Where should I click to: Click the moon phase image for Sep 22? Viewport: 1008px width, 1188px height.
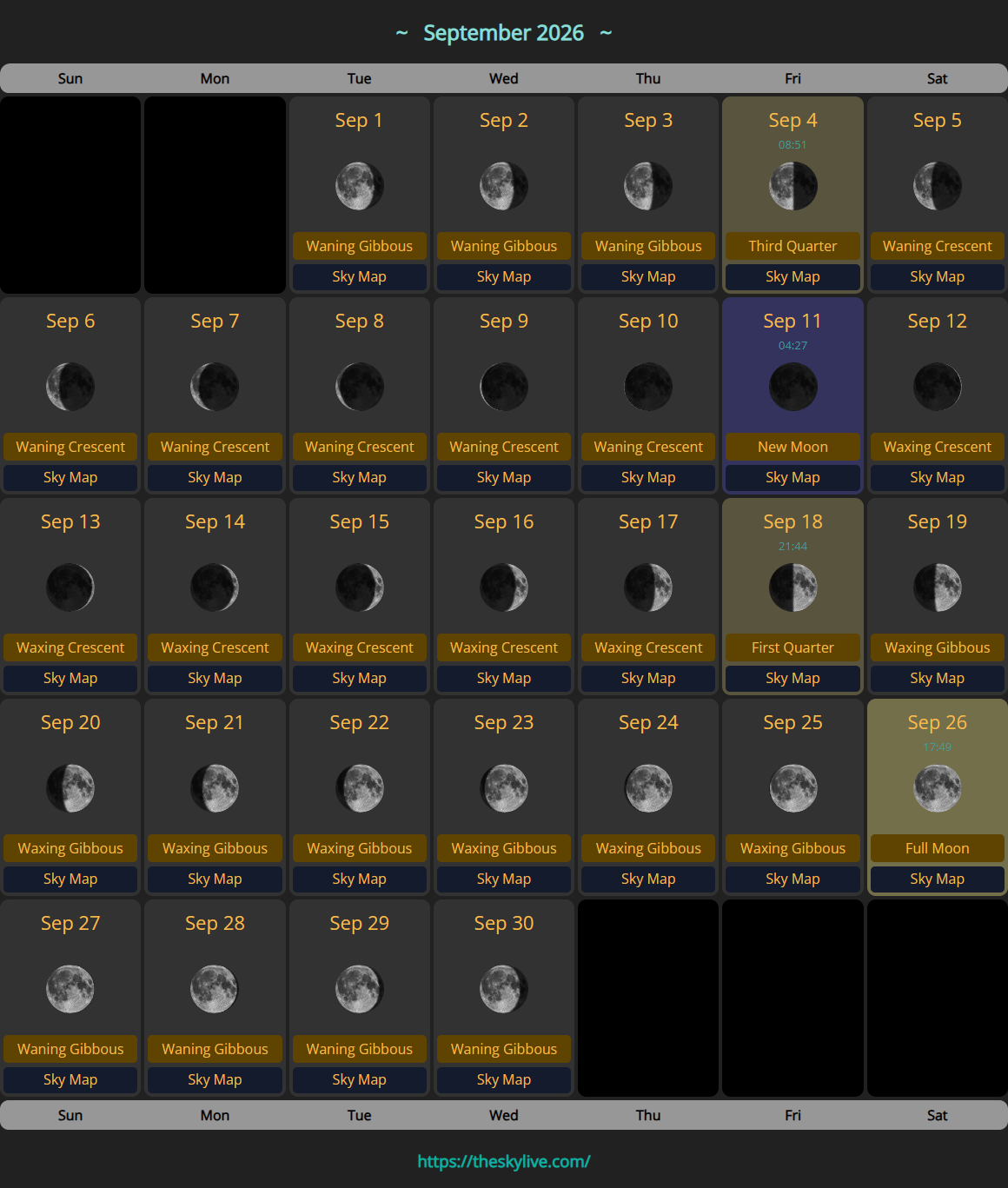tap(359, 788)
